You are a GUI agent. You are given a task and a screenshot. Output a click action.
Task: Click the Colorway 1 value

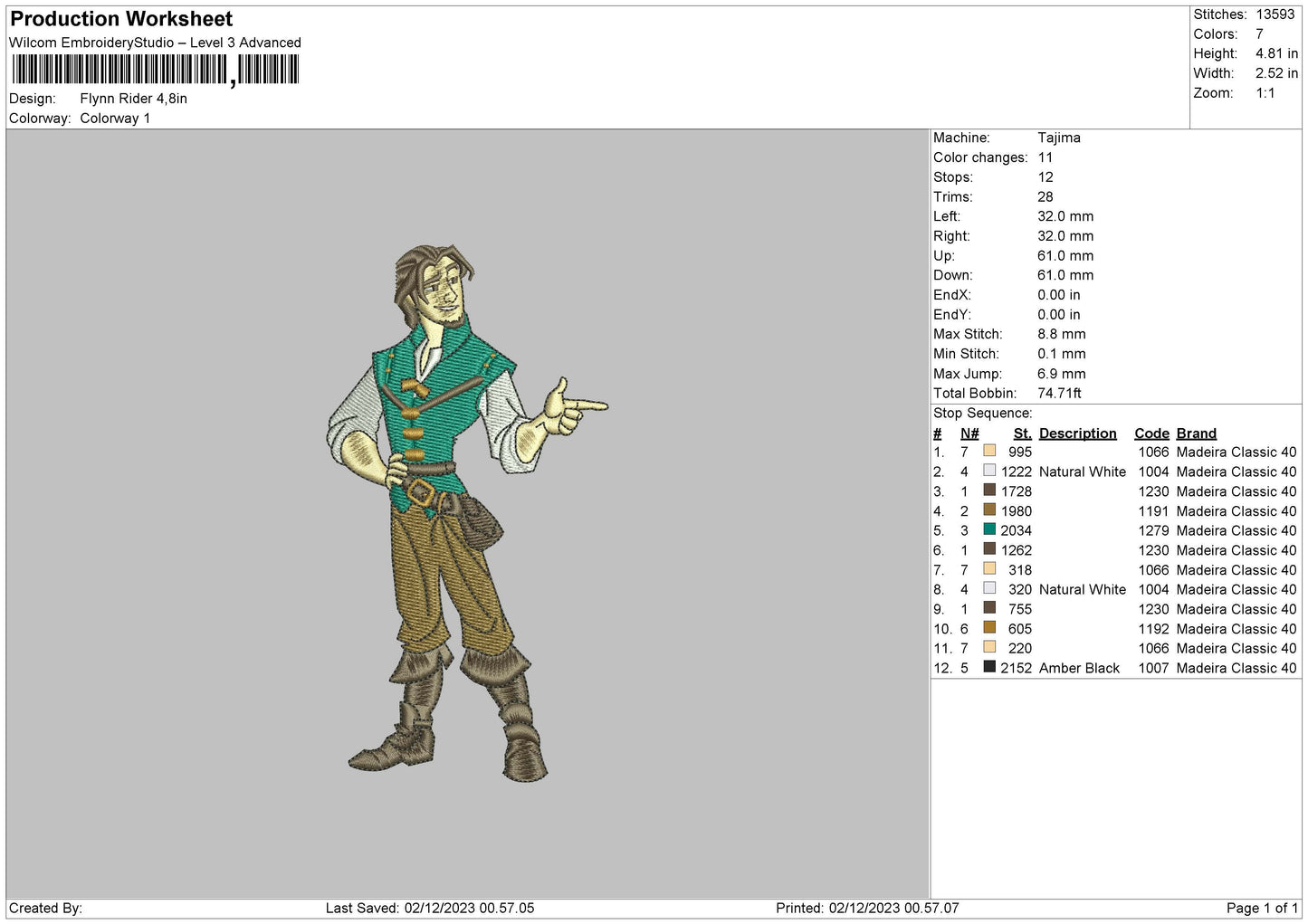click(115, 119)
